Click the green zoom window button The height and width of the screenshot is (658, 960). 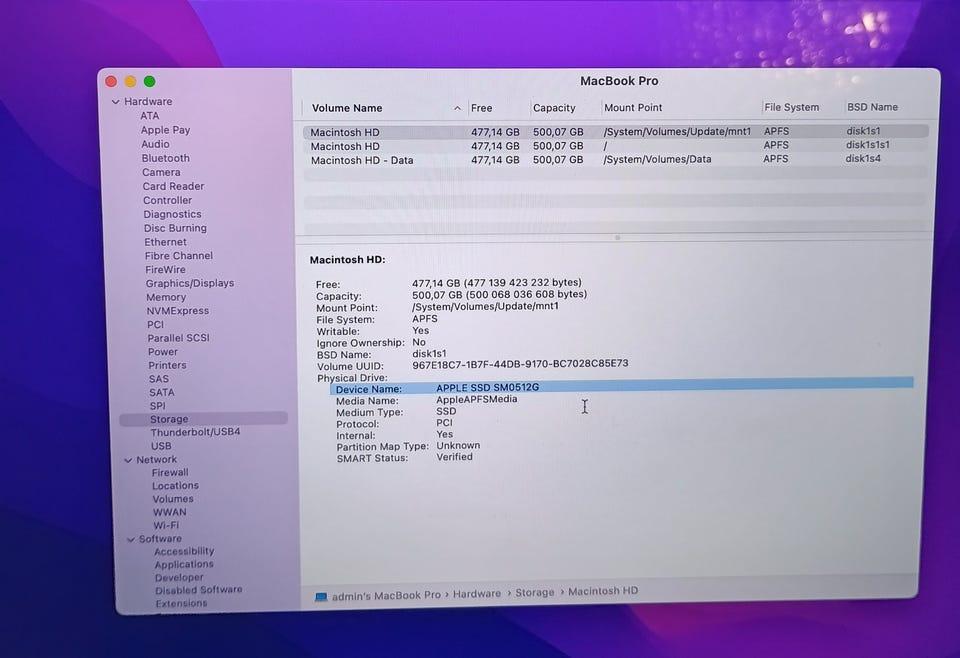tap(149, 81)
